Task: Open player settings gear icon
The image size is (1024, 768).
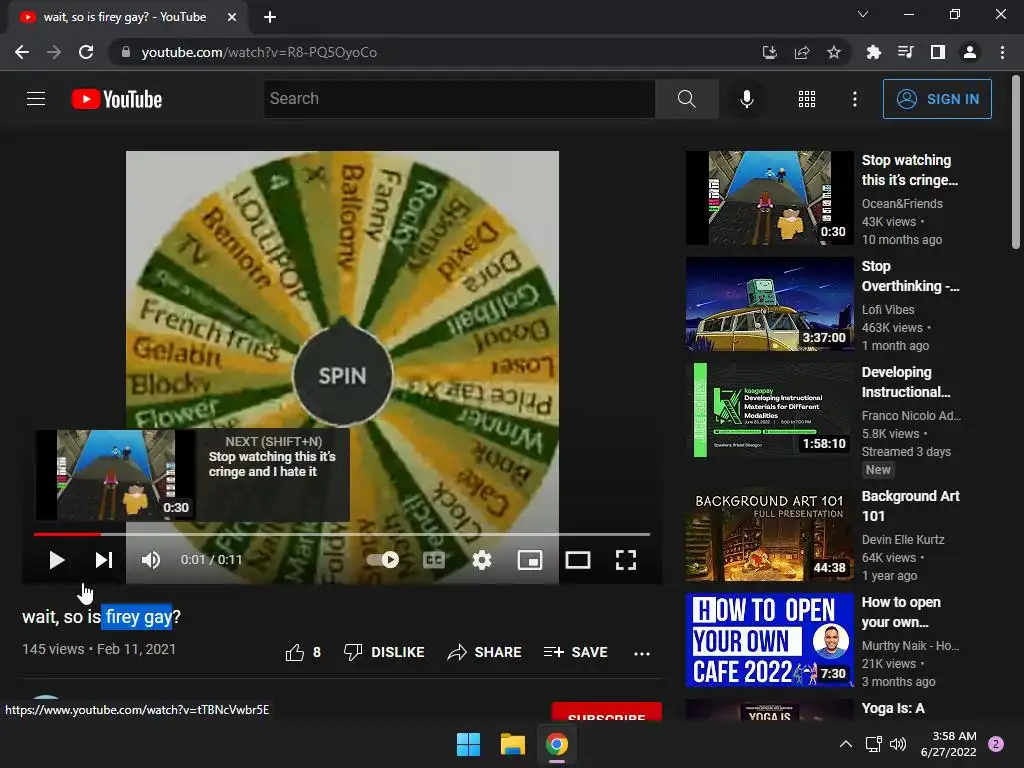Action: pyautogui.click(x=482, y=560)
